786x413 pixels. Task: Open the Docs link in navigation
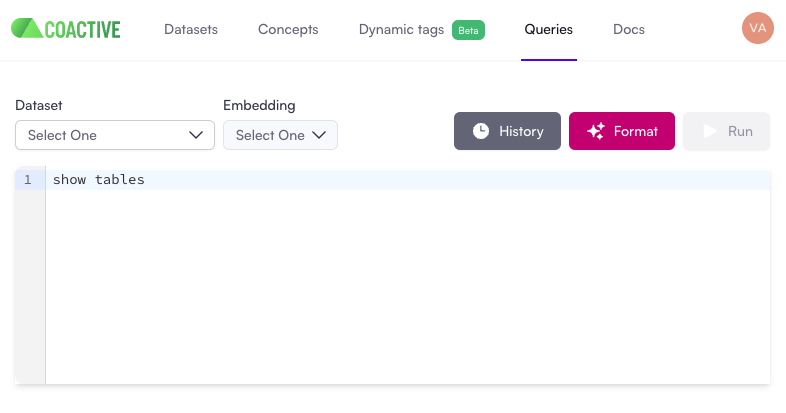[x=628, y=29]
